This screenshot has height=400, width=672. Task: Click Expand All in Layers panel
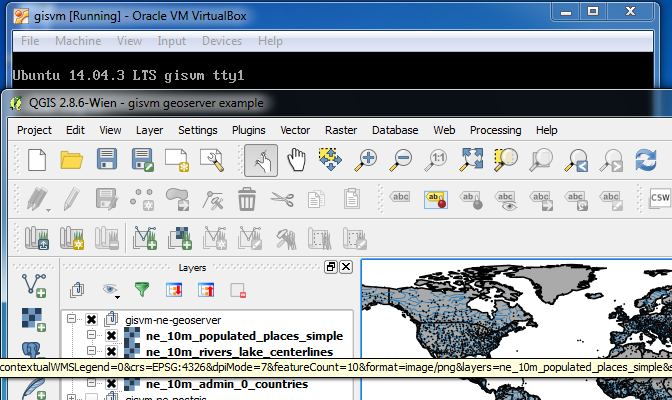click(x=174, y=290)
